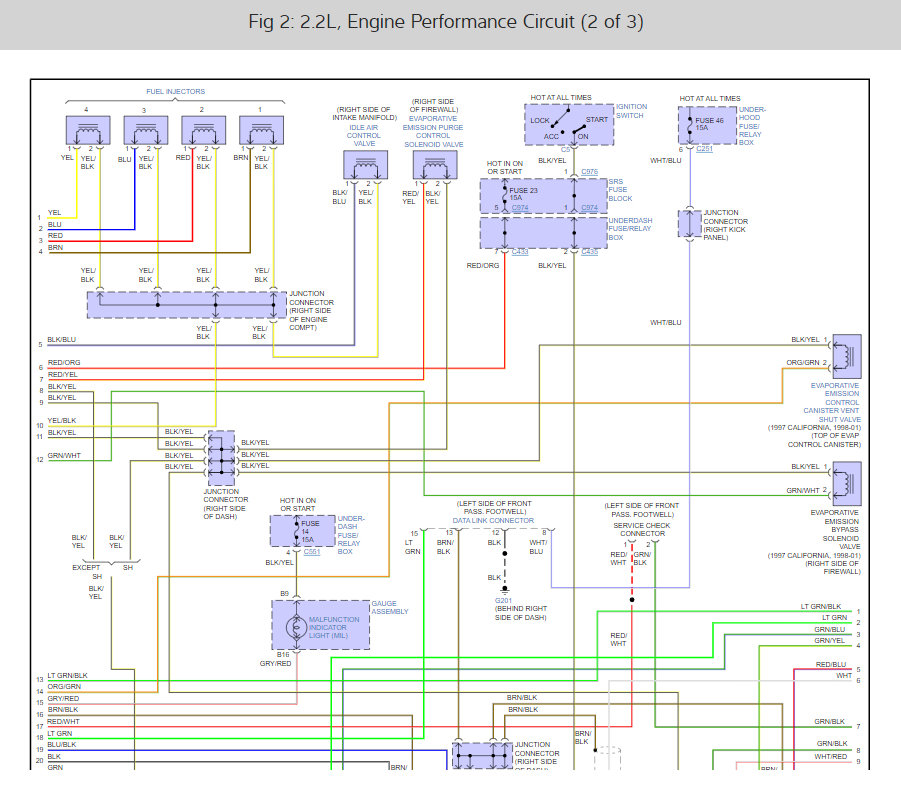Click the GAUGE ASSEMBLY label
Screen dimensions: 901x807
[390, 608]
